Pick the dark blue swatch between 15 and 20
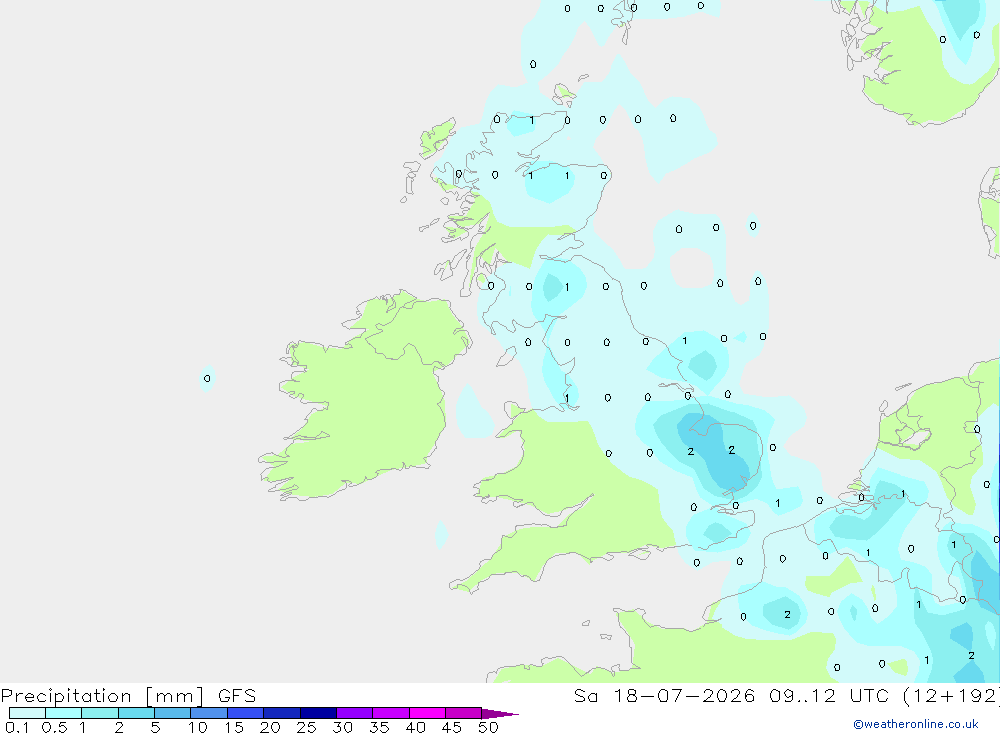1000x733 pixels. pos(246,713)
